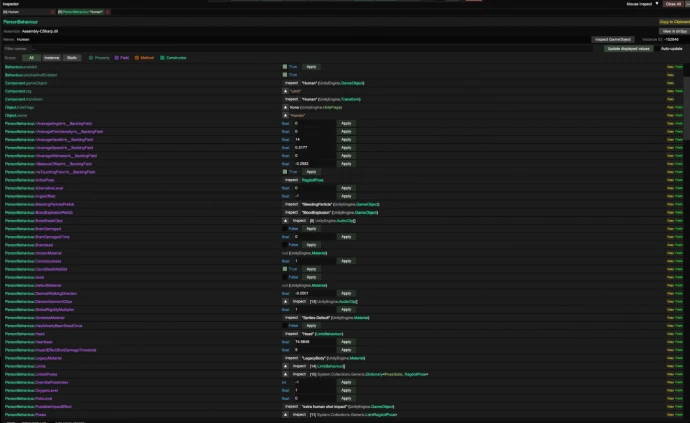
Task: Expand the BoneBreakClips array
Action: [285, 221]
